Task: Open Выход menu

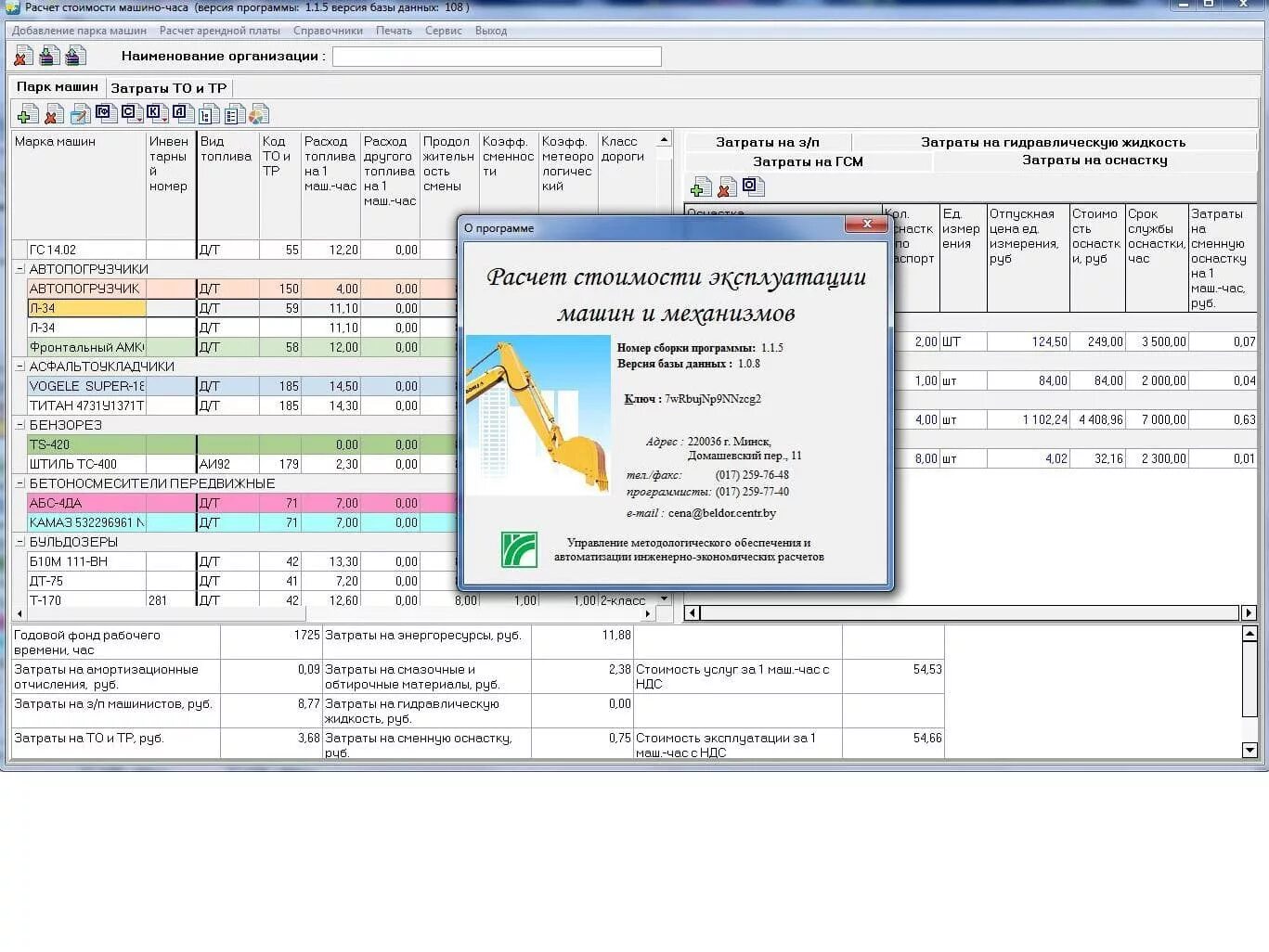Action: [491, 31]
